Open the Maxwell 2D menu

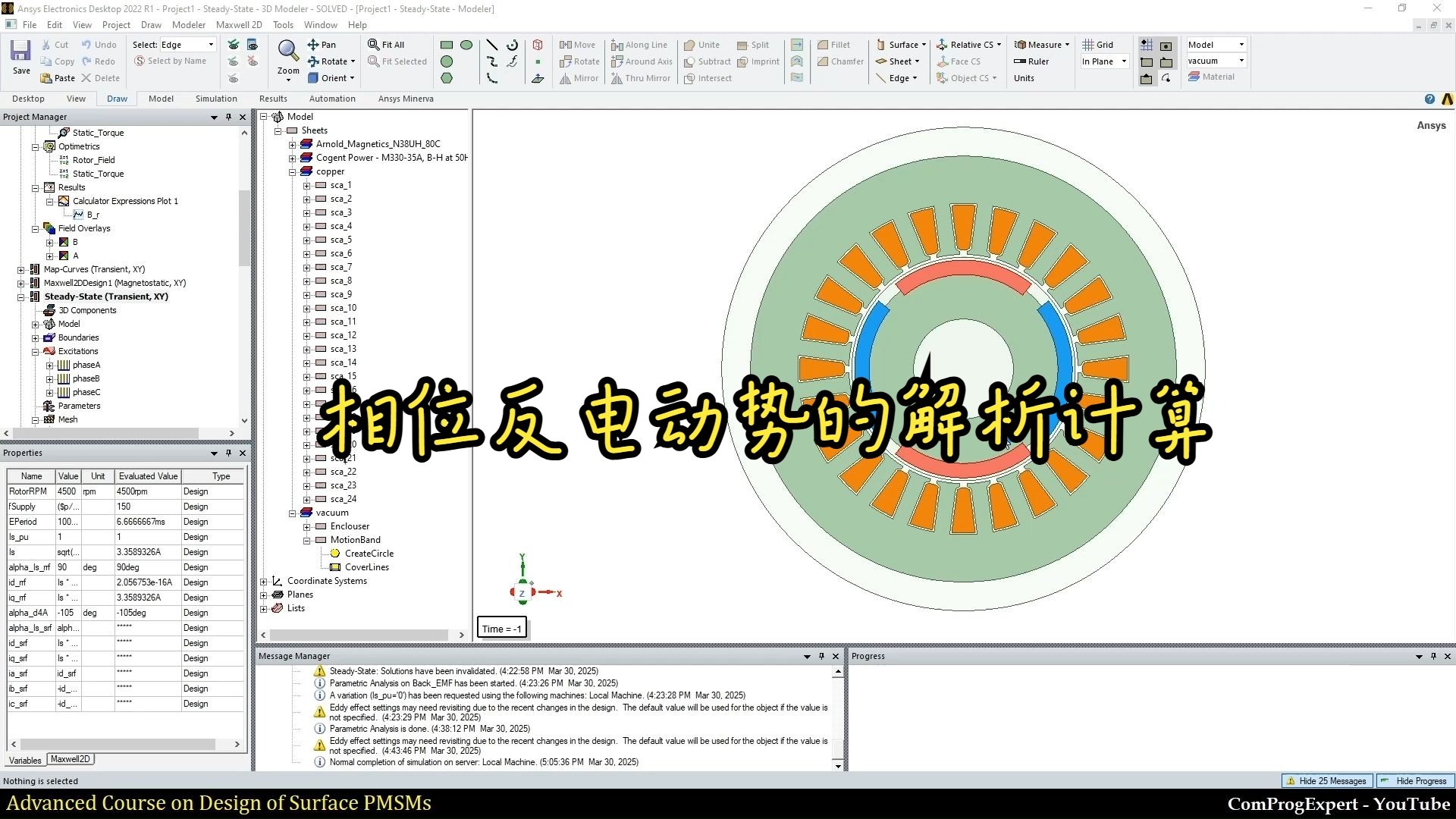239,24
